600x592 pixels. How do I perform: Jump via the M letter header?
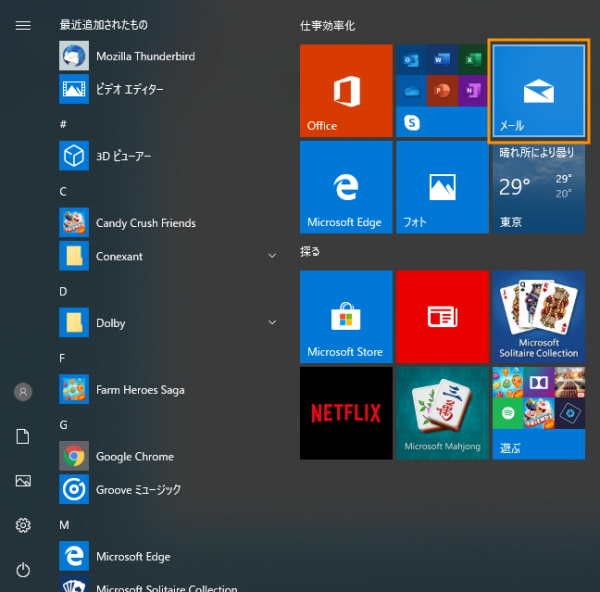coord(64,525)
